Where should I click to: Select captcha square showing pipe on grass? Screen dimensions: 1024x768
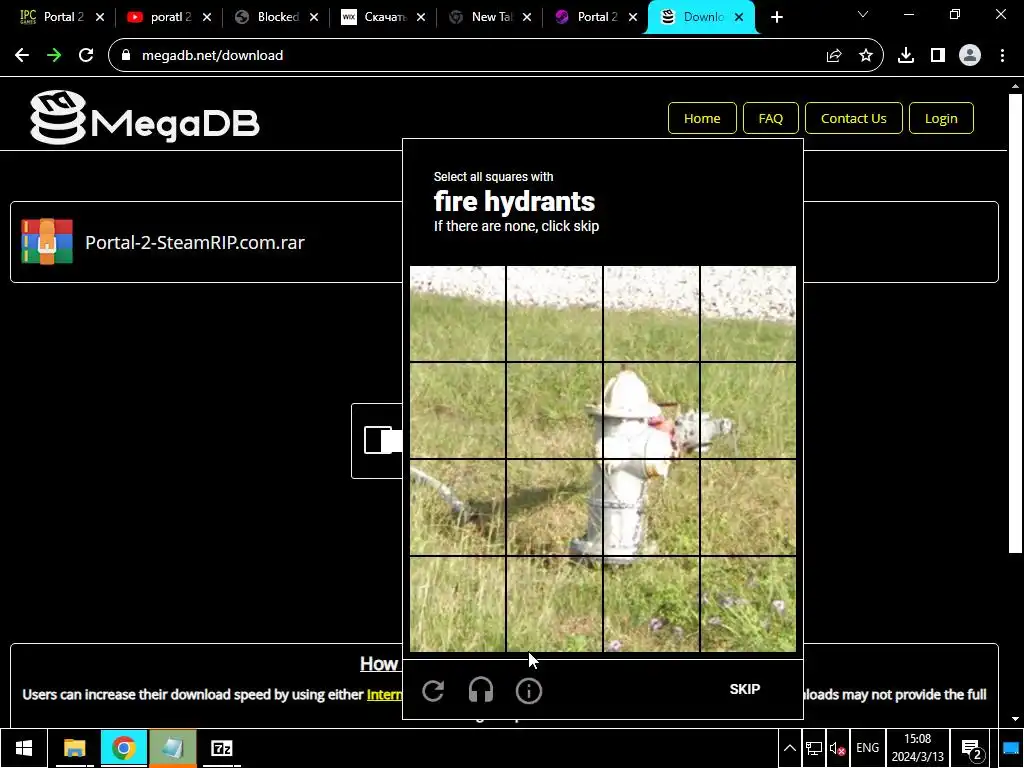(457, 507)
